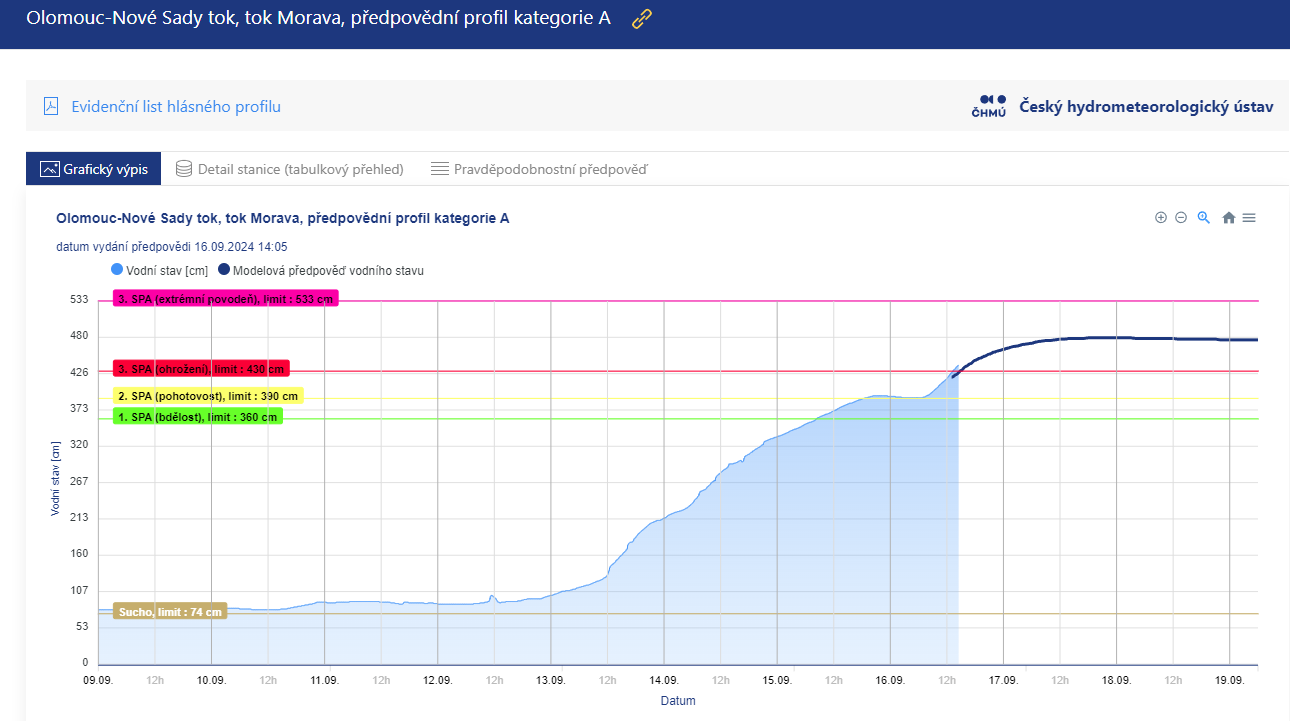Click the 1. SPA (bdělost) limit 360 cm label

tap(198, 416)
